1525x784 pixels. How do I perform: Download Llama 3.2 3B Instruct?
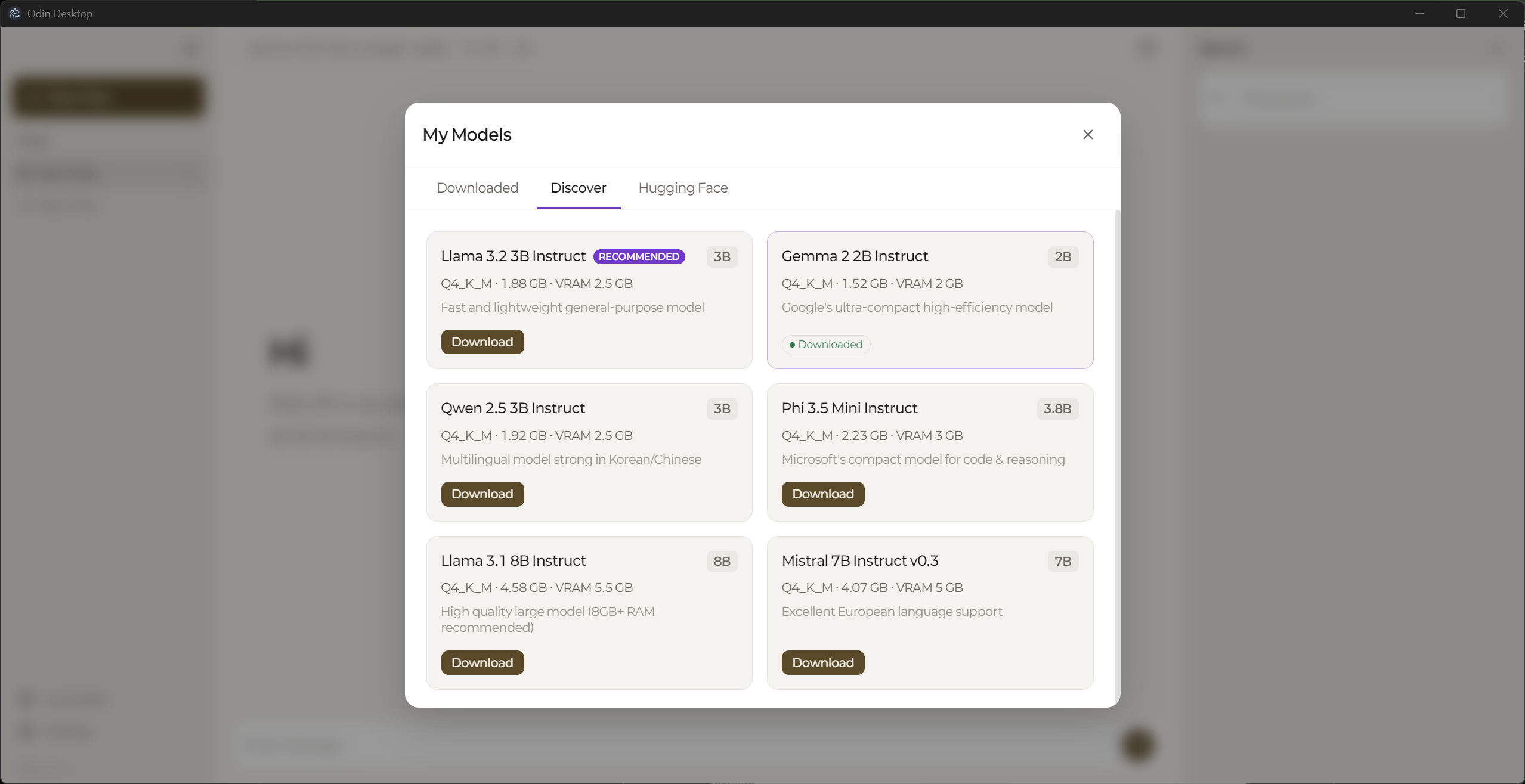coord(482,342)
